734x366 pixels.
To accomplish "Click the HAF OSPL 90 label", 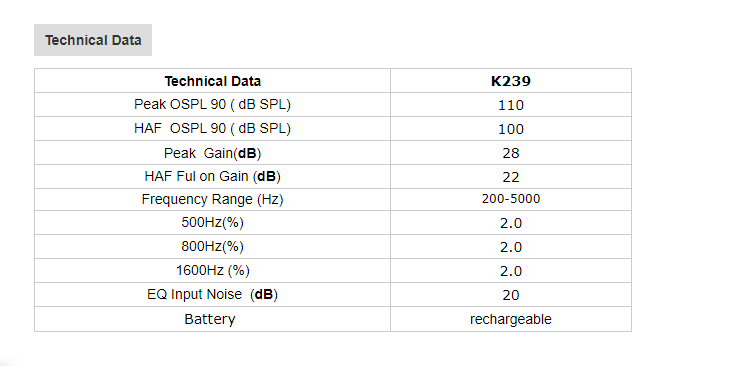I will (x=213, y=128).
